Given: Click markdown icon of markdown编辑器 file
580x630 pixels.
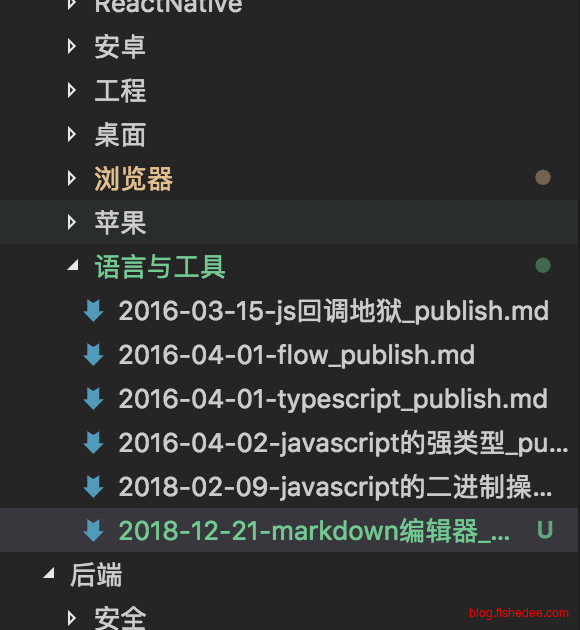Looking at the screenshot, I should [x=93, y=530].
